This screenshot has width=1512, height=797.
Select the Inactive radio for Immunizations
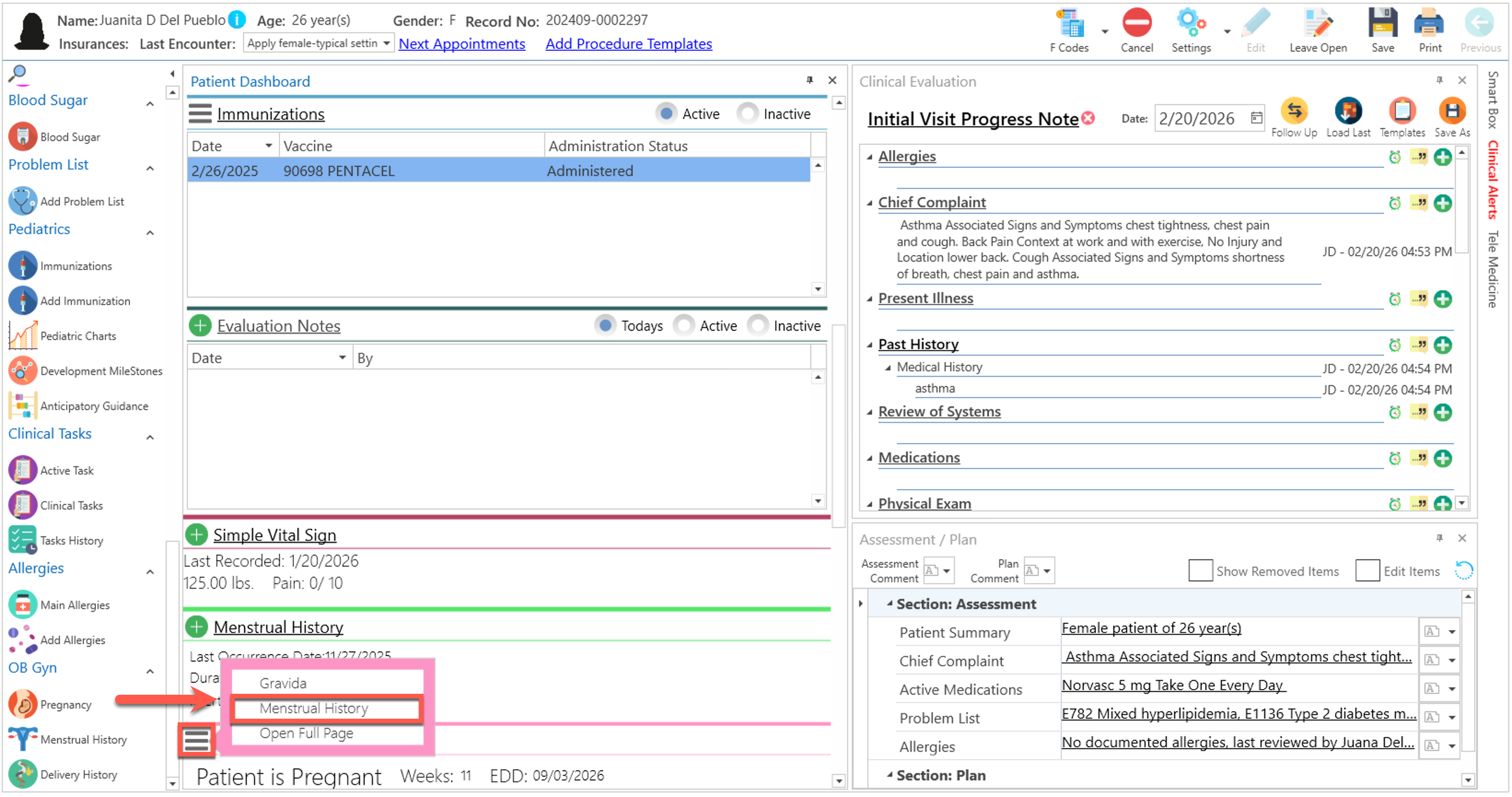click(x=748, y=114)
